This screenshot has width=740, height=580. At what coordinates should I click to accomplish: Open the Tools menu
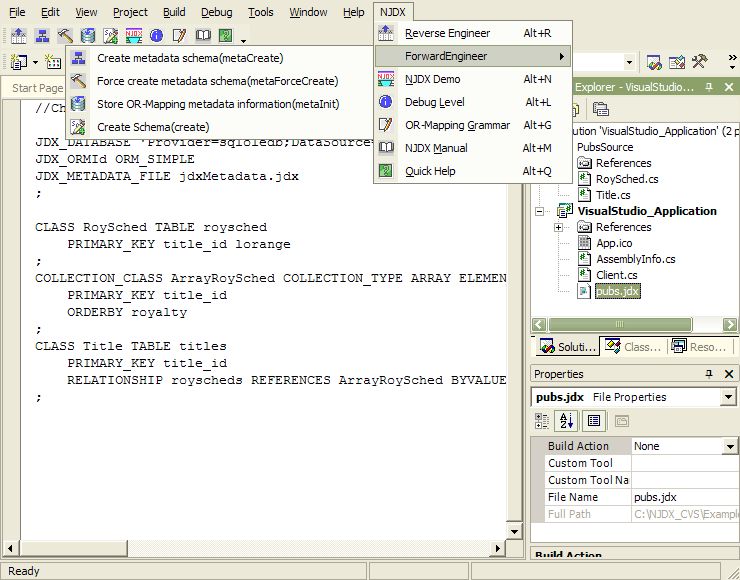click(x=261, y=12)
